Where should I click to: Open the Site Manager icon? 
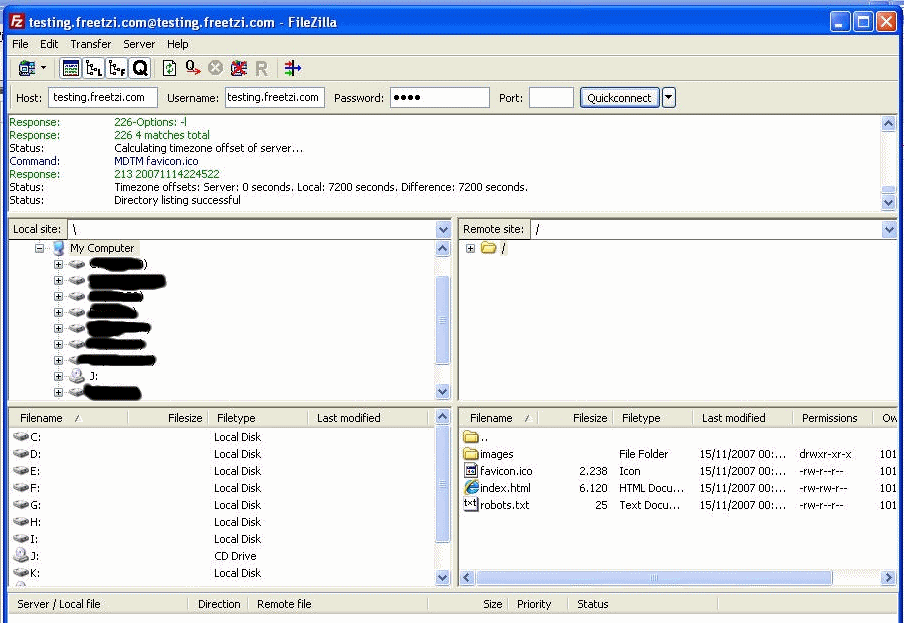coord(27,68)
